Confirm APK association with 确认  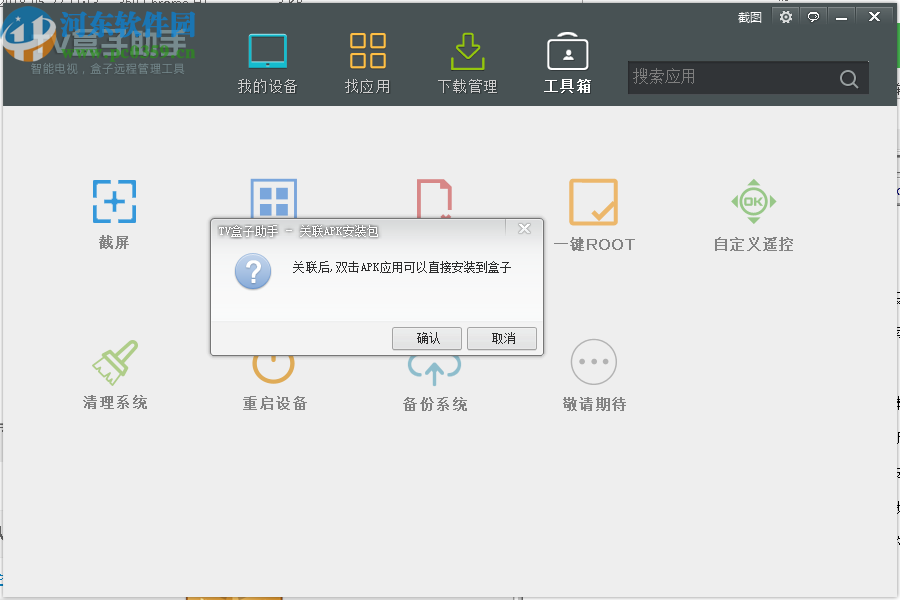427,338
